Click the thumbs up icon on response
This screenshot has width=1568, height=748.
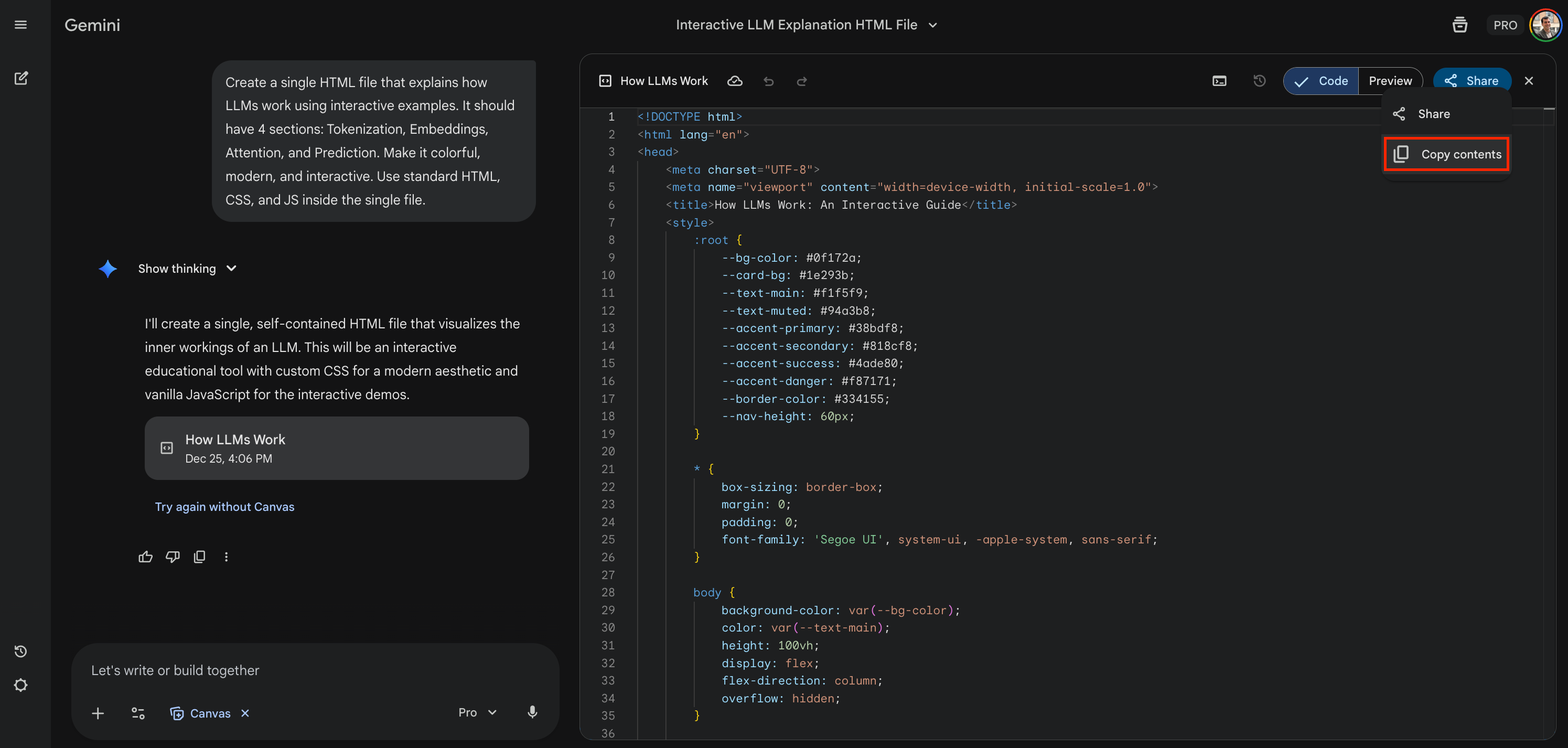(145, 557)
